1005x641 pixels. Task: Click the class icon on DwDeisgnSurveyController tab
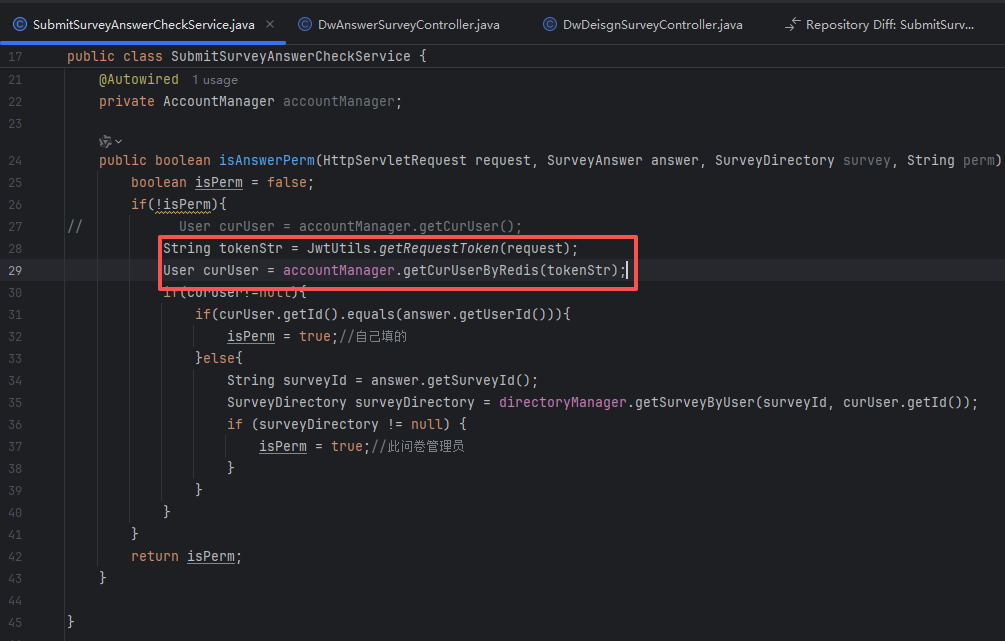550,24
